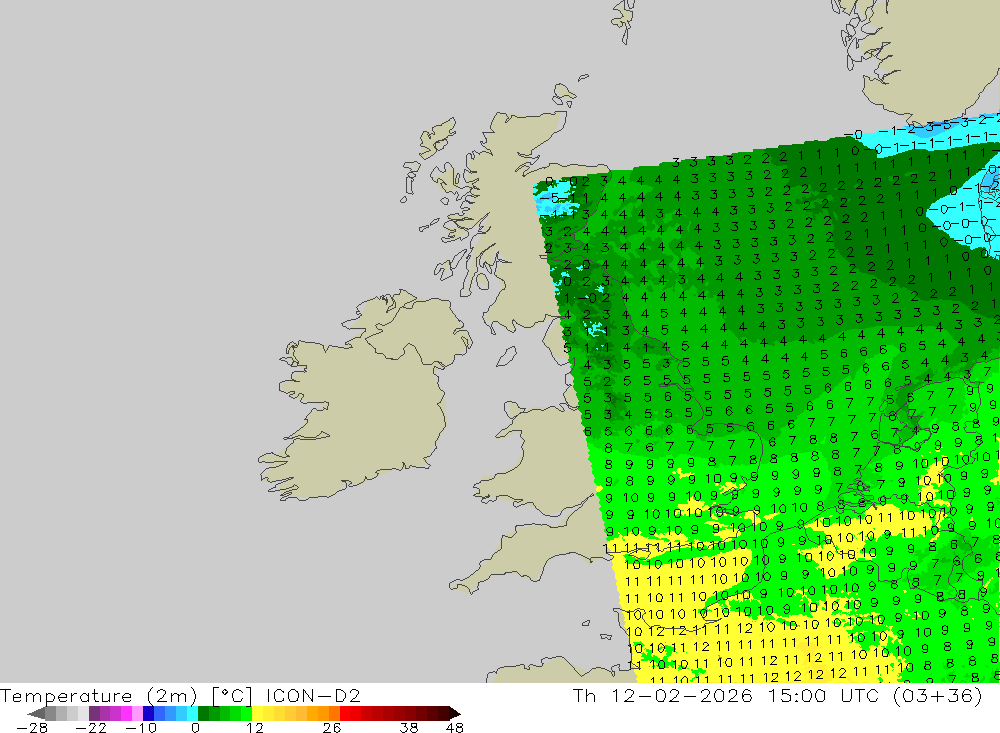Click the 26 legend label
The image size is (1000, 733).
(332, 728)
